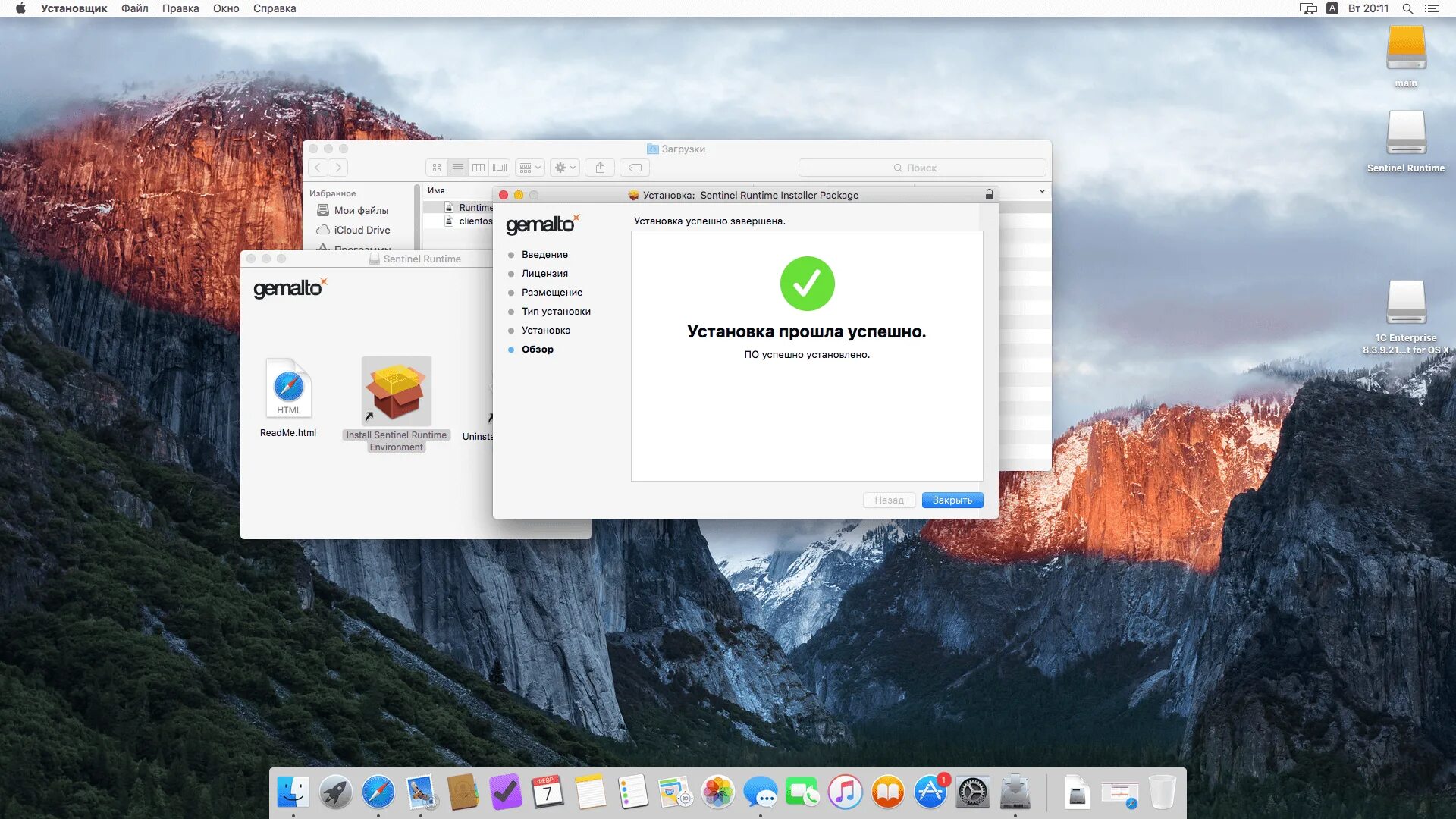Click the Установка step in installer sidebar
Viewport: 1456px width, 819px height.
pos(546,331)
